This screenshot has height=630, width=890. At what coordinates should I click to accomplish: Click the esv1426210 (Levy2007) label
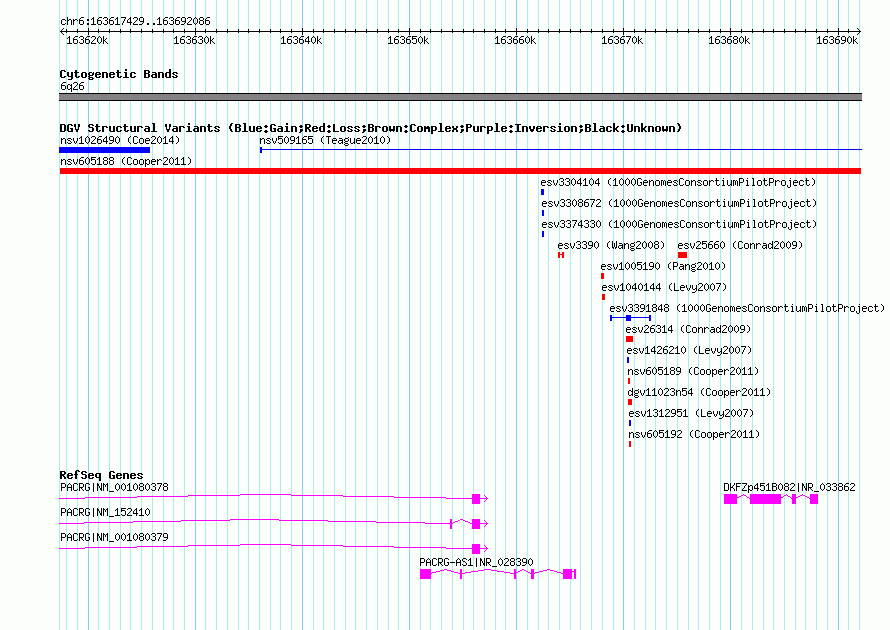tap(689, 350)
